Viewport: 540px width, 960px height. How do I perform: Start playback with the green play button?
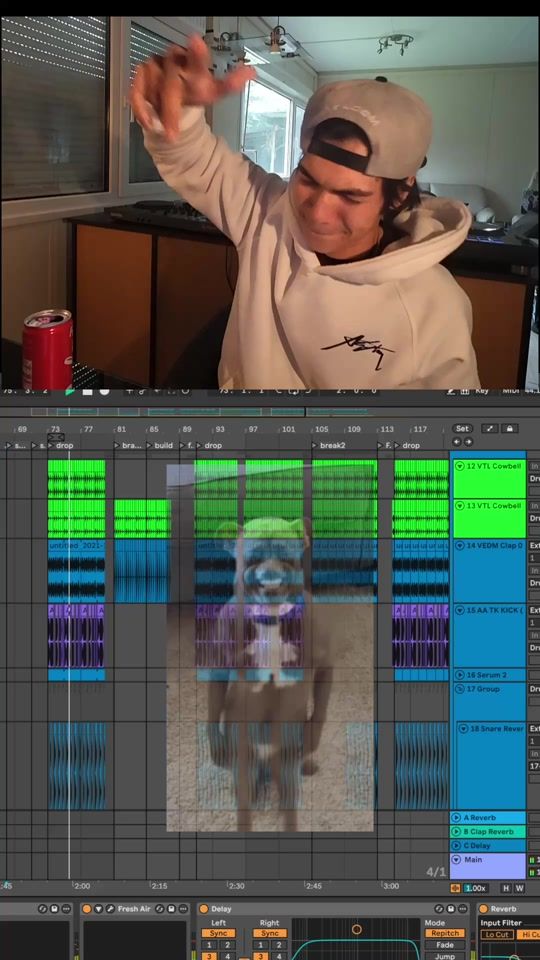point(70,391)
